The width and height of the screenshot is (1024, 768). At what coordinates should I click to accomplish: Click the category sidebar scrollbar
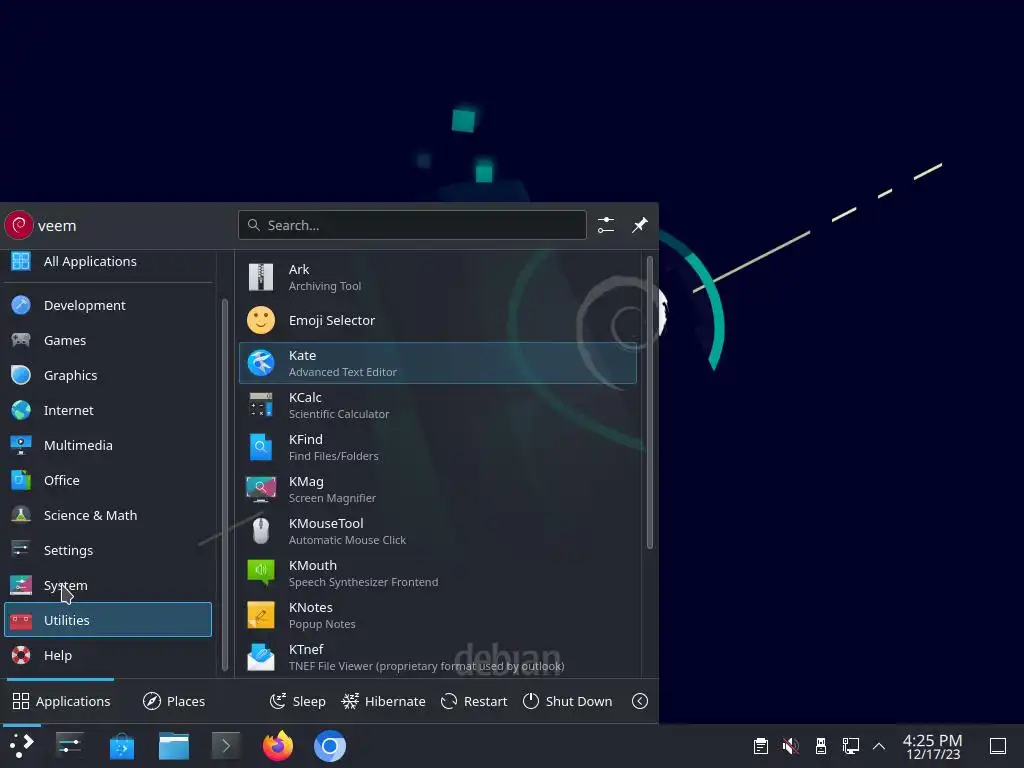click(225, 485)
